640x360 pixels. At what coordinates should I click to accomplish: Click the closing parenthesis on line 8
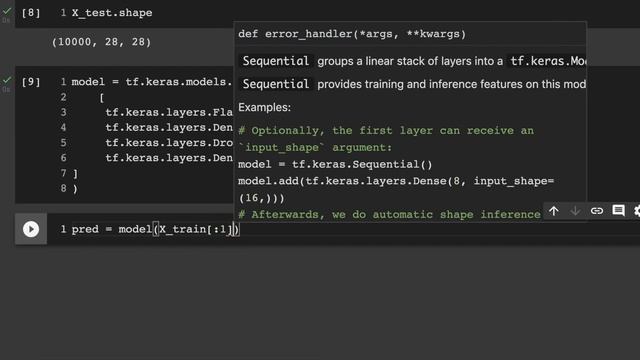(x=75, y=189)
